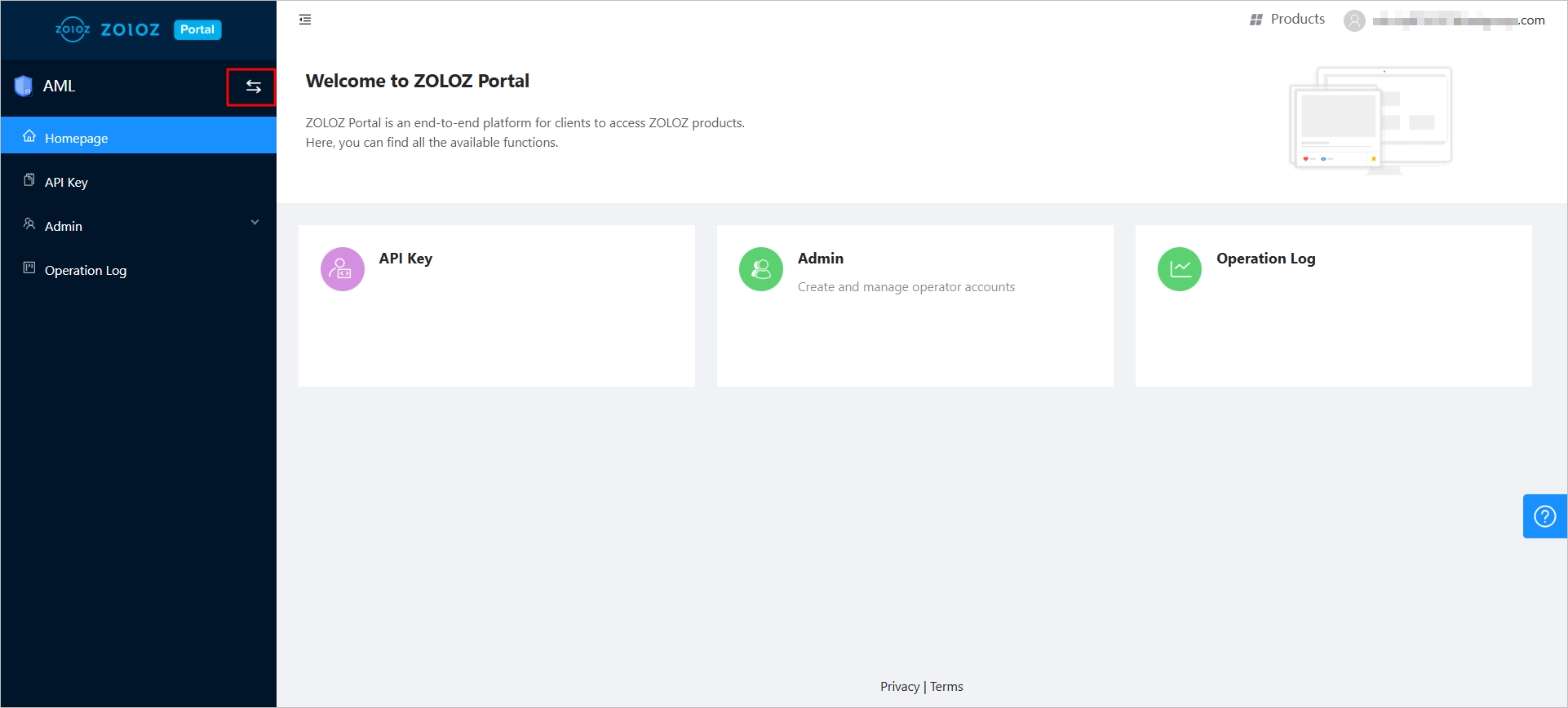Click the blue help question mark icon

pyautogui.click(x=1544, y=516)
